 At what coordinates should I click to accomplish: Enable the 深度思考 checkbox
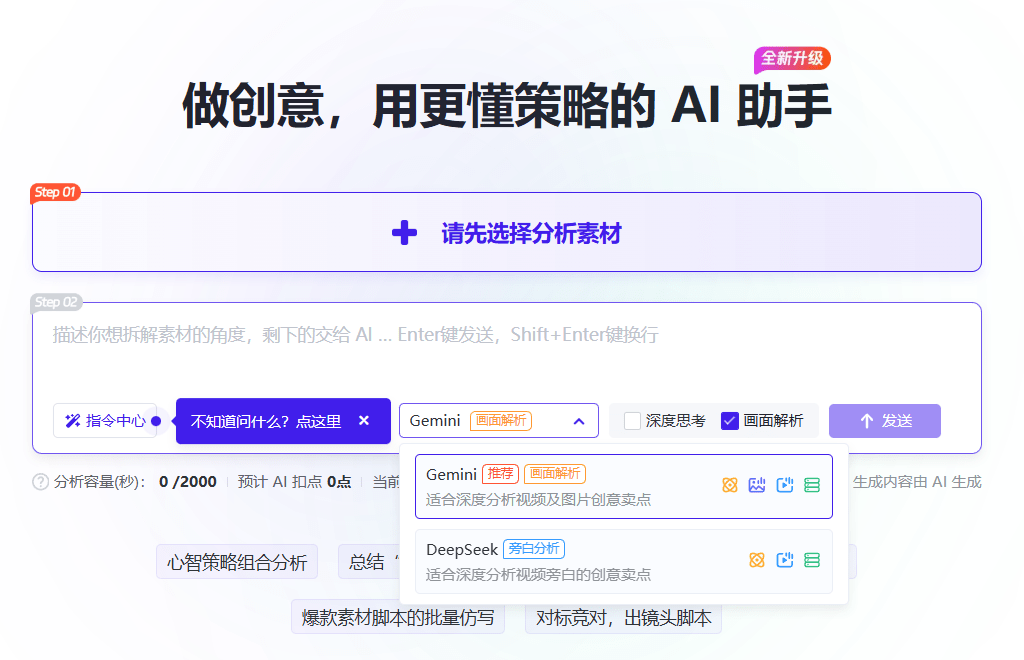(x=632, y=421)
